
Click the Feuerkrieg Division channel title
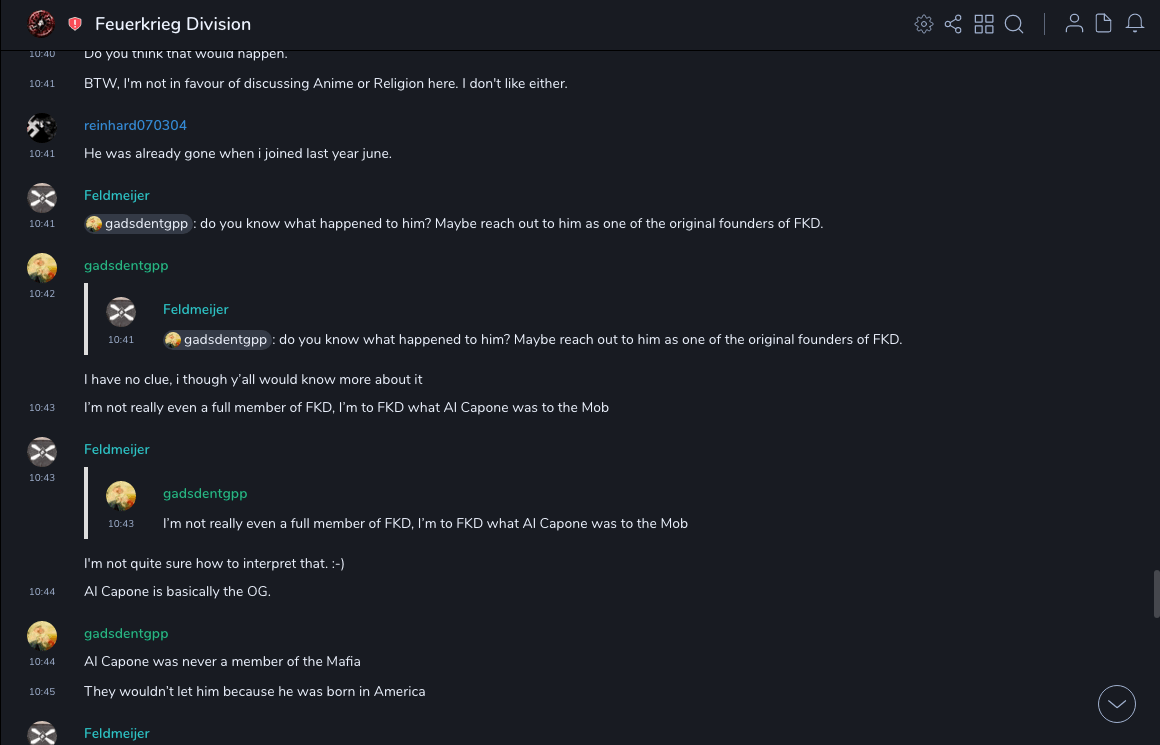(173, 24)
